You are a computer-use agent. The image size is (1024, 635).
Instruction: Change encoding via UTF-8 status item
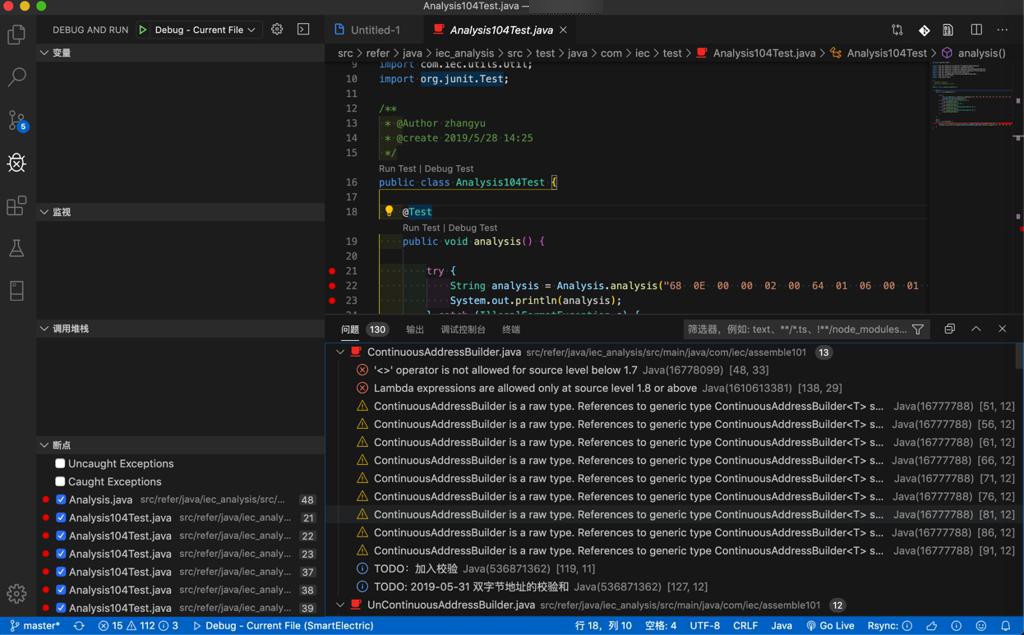tap(705, 626)
